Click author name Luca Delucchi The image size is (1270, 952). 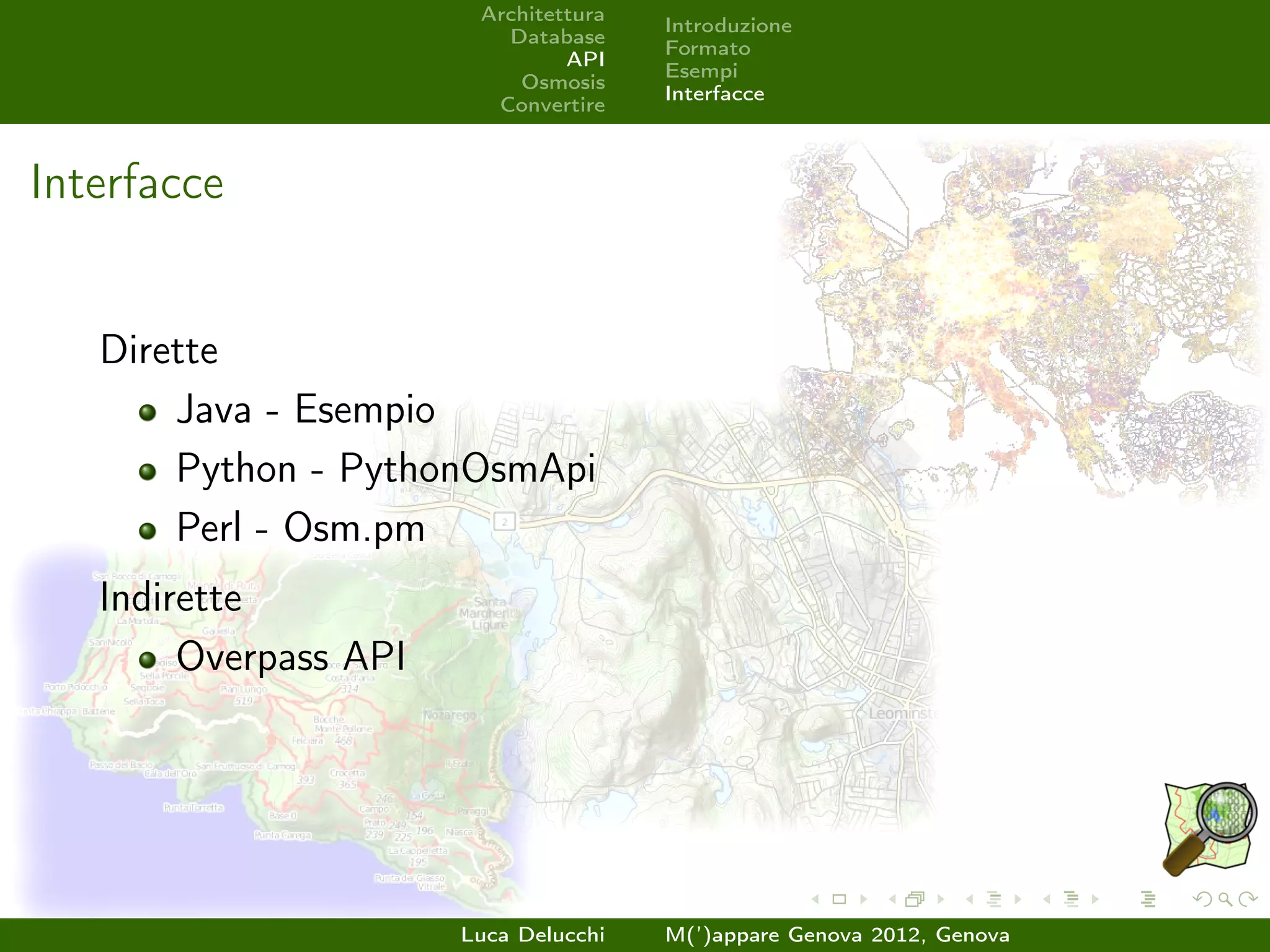[533, 935]
